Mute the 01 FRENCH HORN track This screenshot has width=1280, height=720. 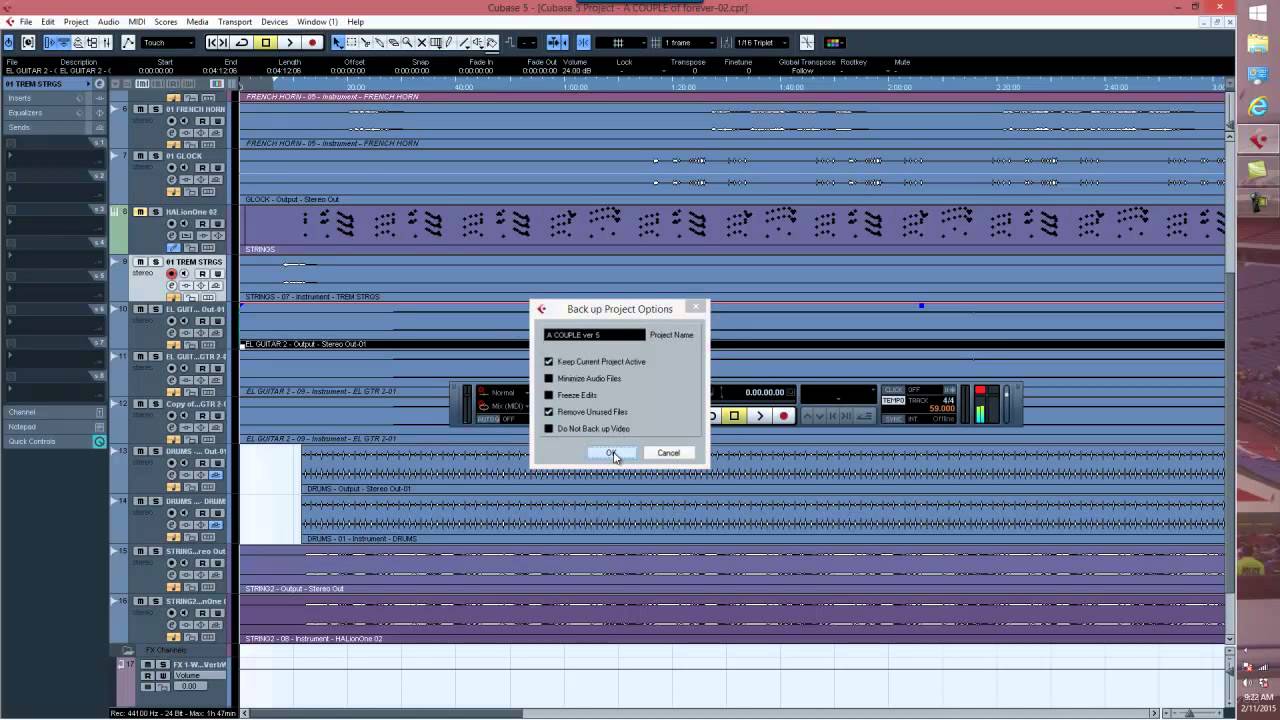(140, 109)
